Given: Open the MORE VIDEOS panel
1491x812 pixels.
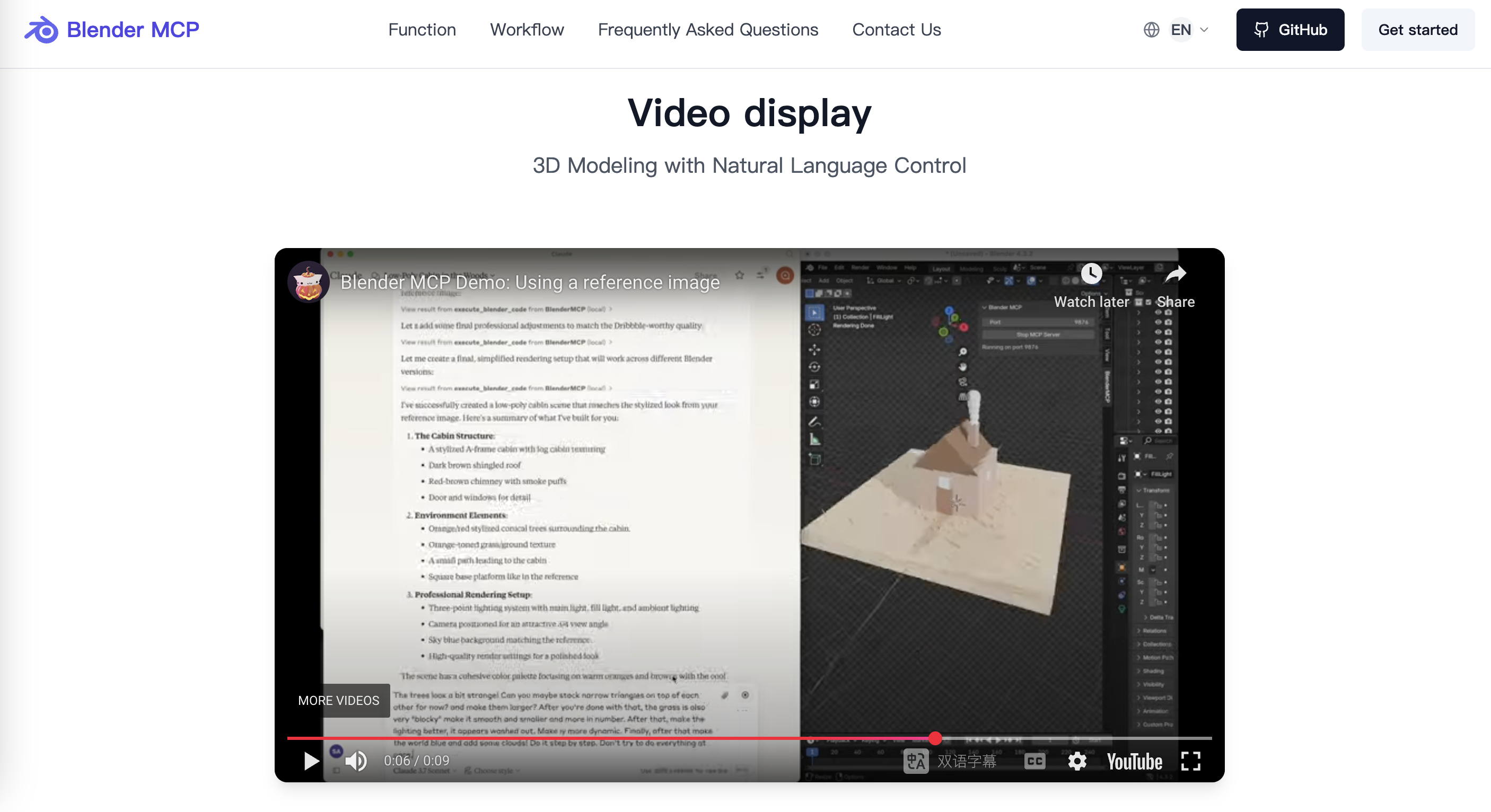Looking at the screenshot, I should tap(339, 700).
